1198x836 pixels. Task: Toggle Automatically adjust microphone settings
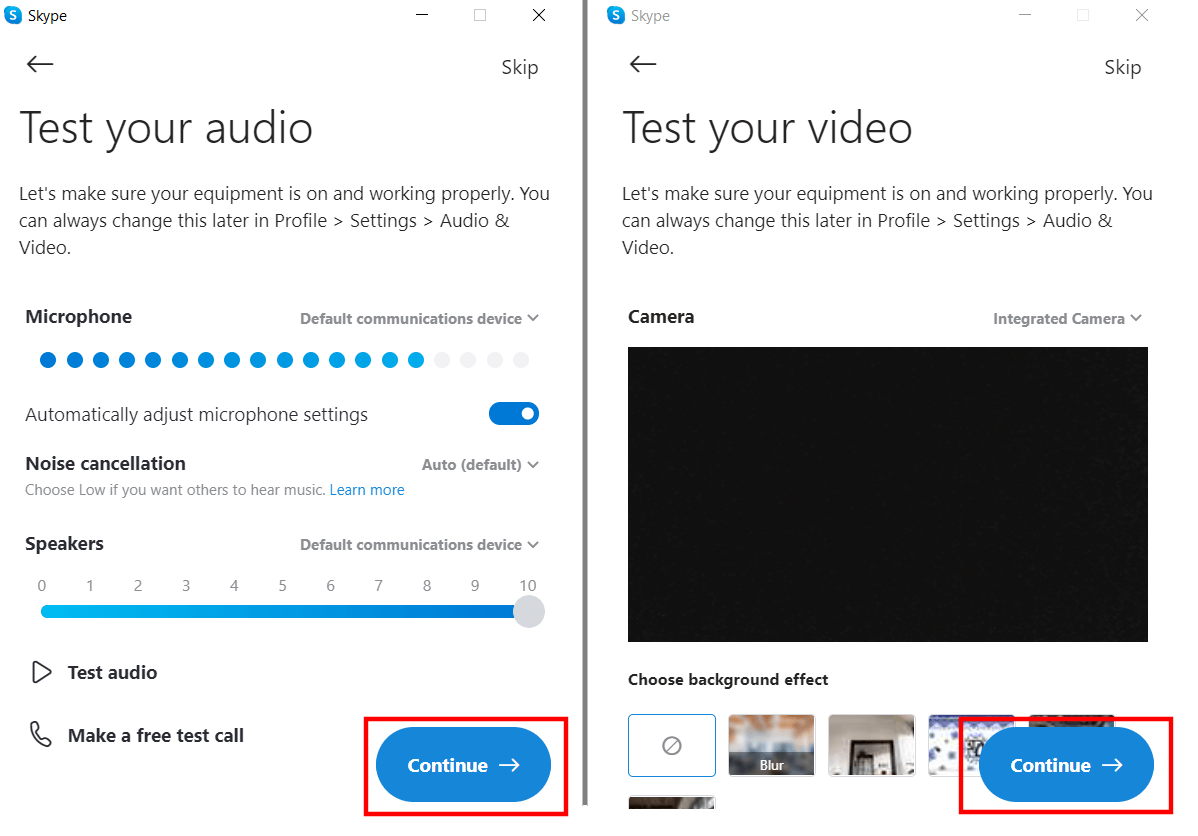coord(513,413)
